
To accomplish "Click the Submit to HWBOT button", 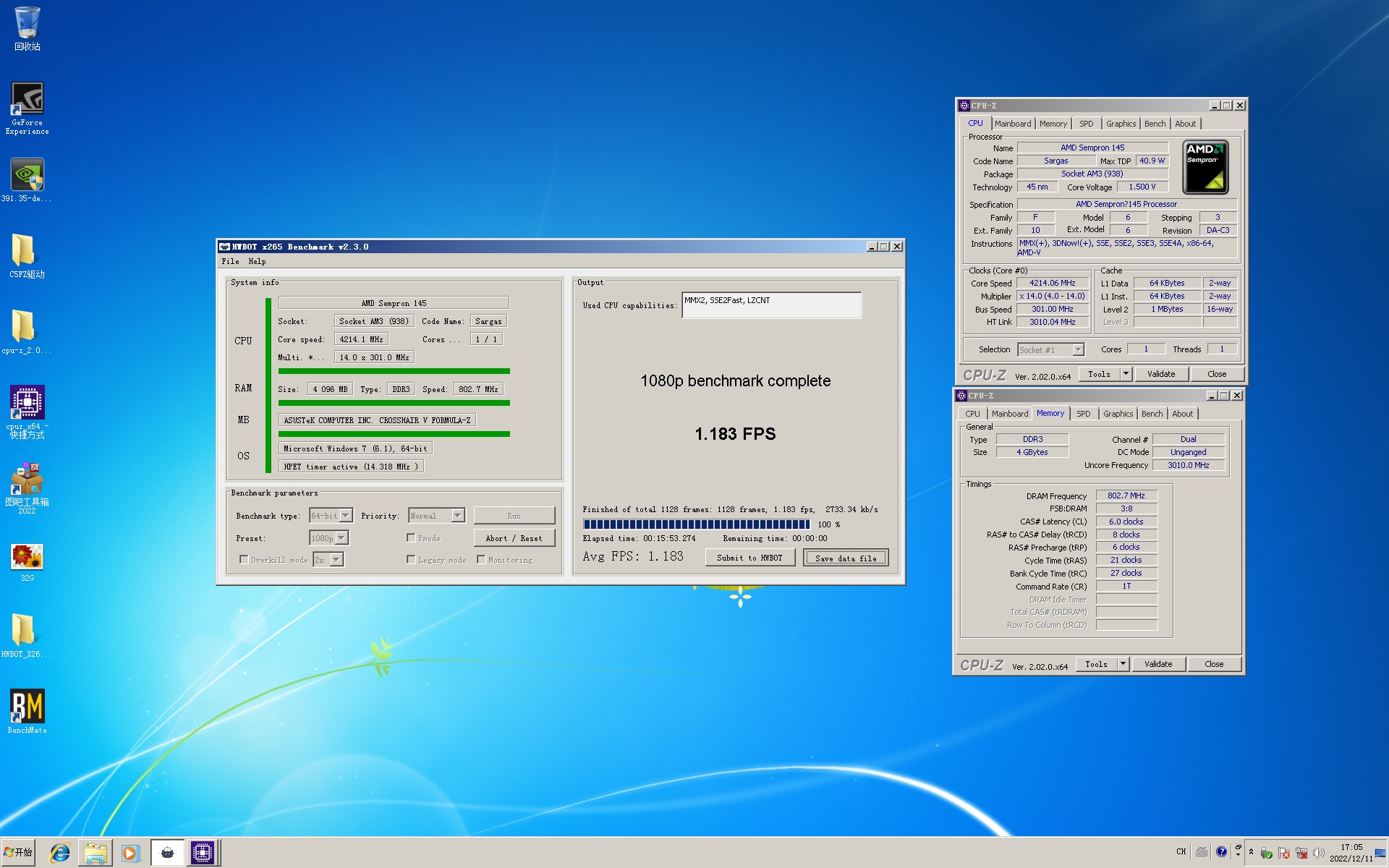I will (749, 558).
